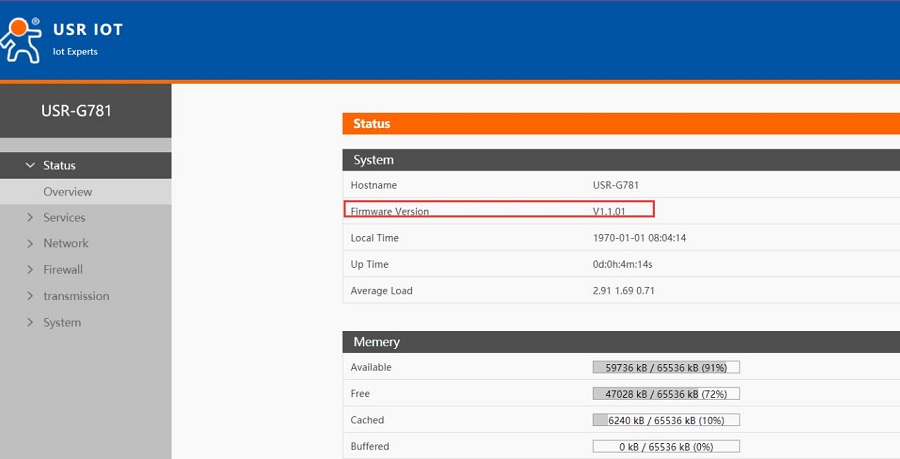Click the Available memory bar showing 91%
Image resolution: width=900 pixels, height=459 pixels.
pos(666,367)
